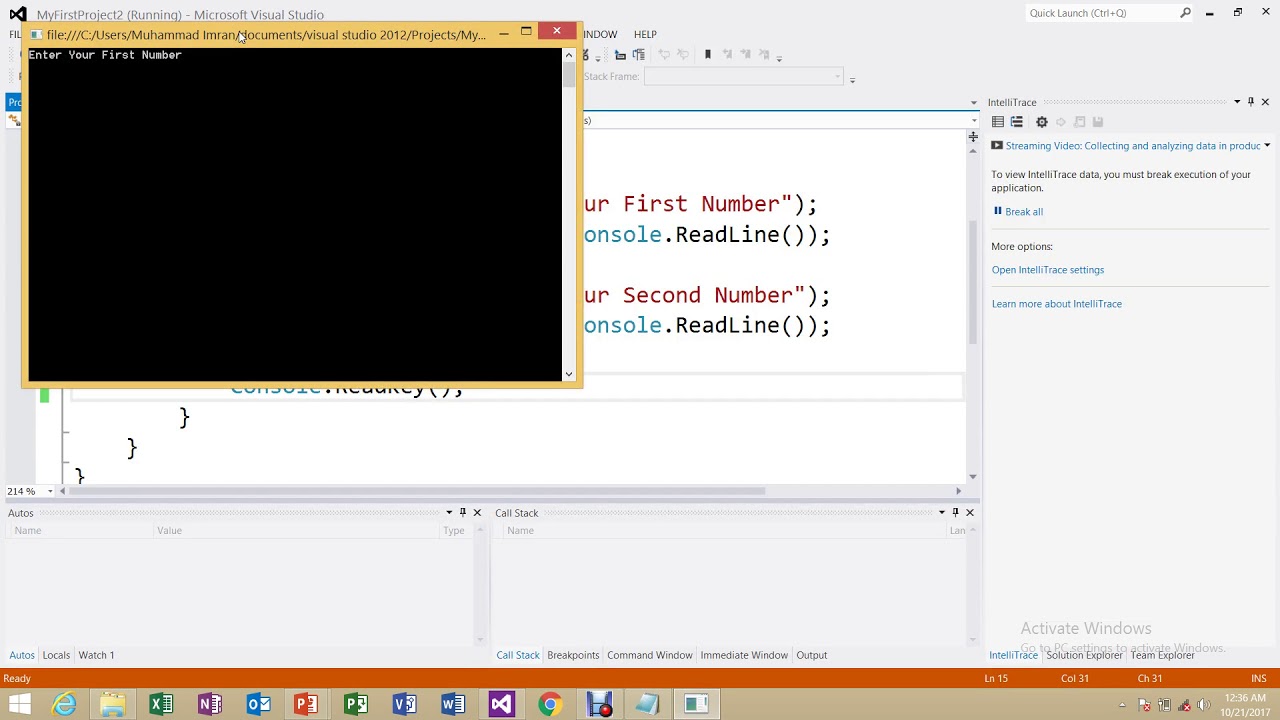1280x720 pixels.
Task: Open IntelliTrace settings gear icon
Action: tap(1041, 122)
